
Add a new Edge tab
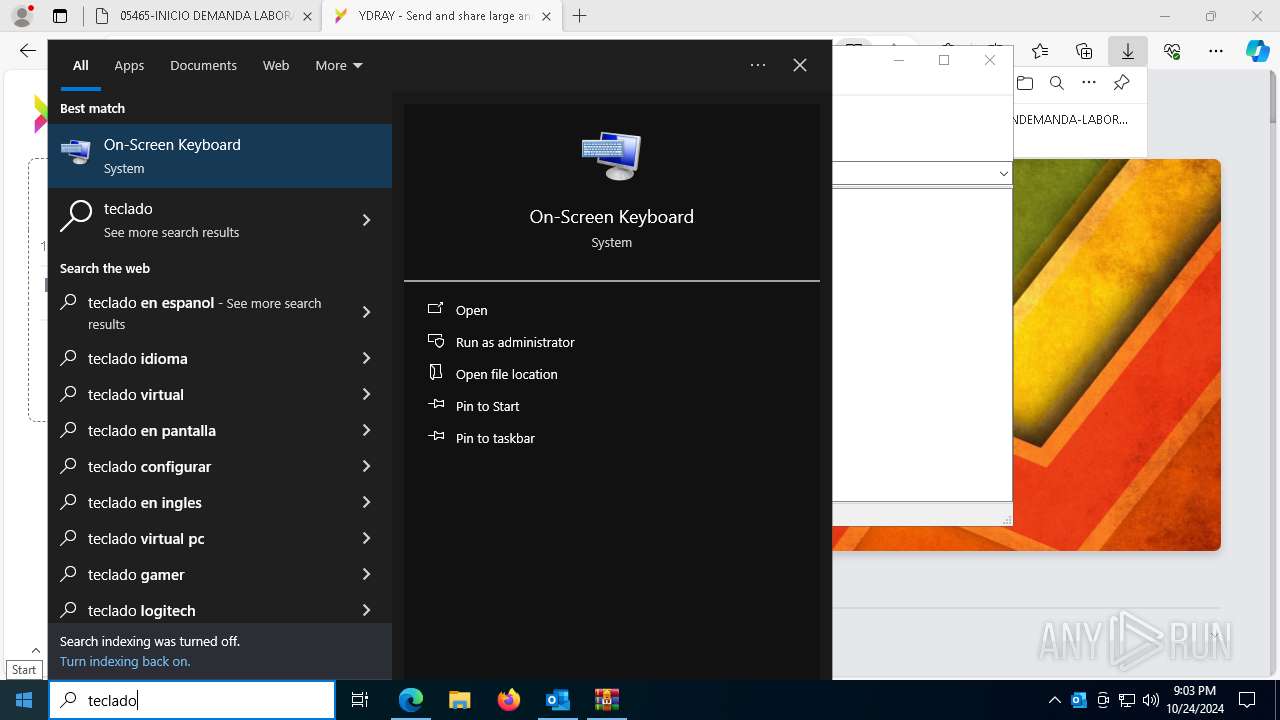[579, 16]
